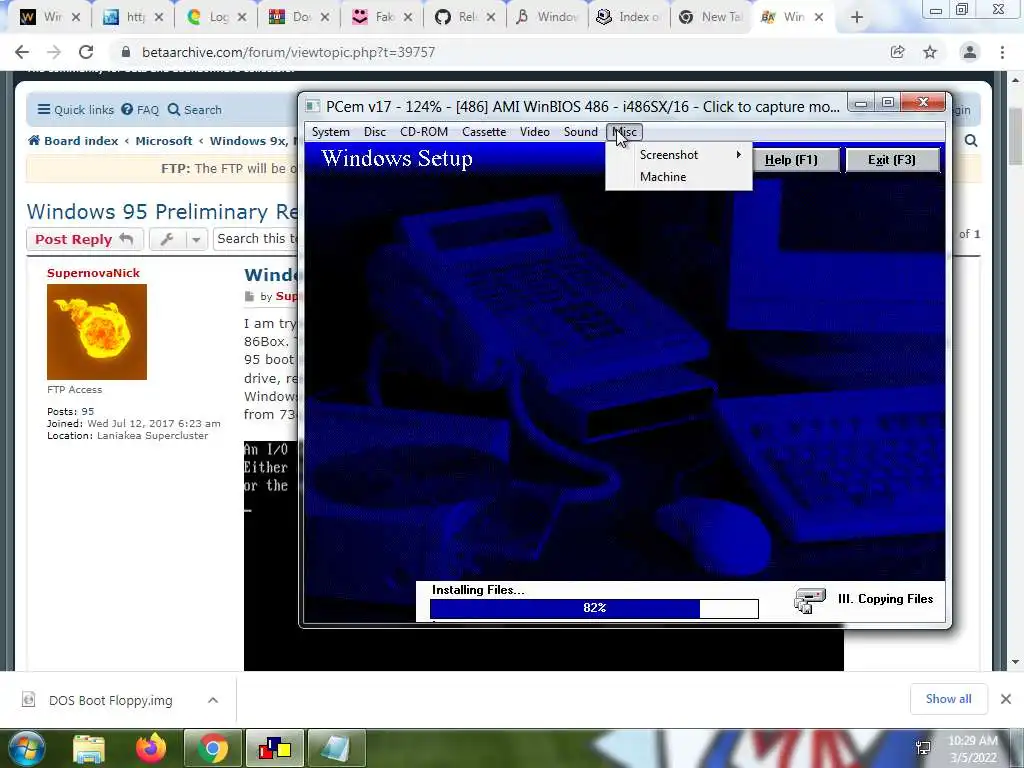The image size is (1024, 768).
Task: Switch to the Index o tab
Action: [x=629, y=17]
